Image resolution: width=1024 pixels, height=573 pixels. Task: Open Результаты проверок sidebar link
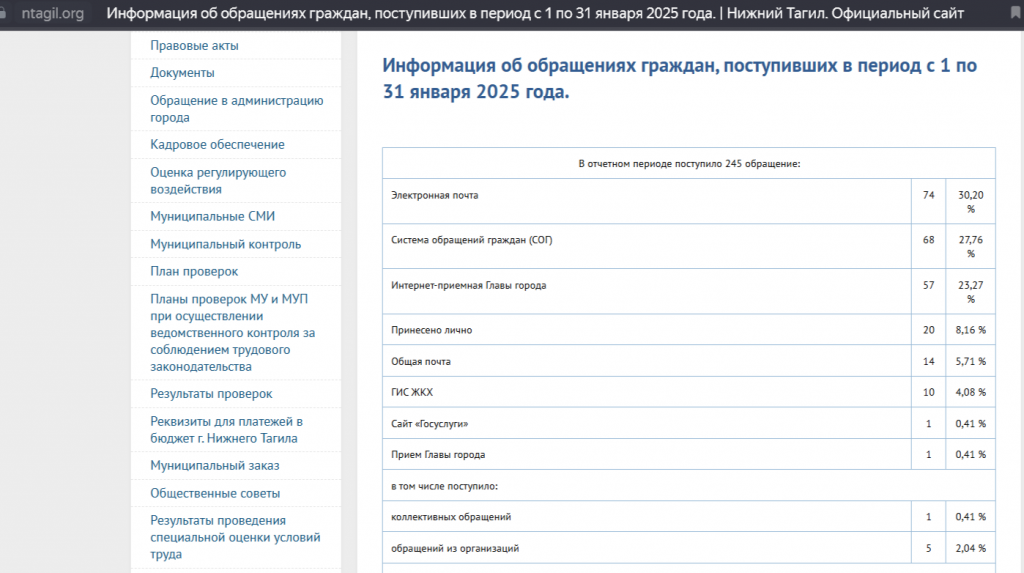(211, 394)
